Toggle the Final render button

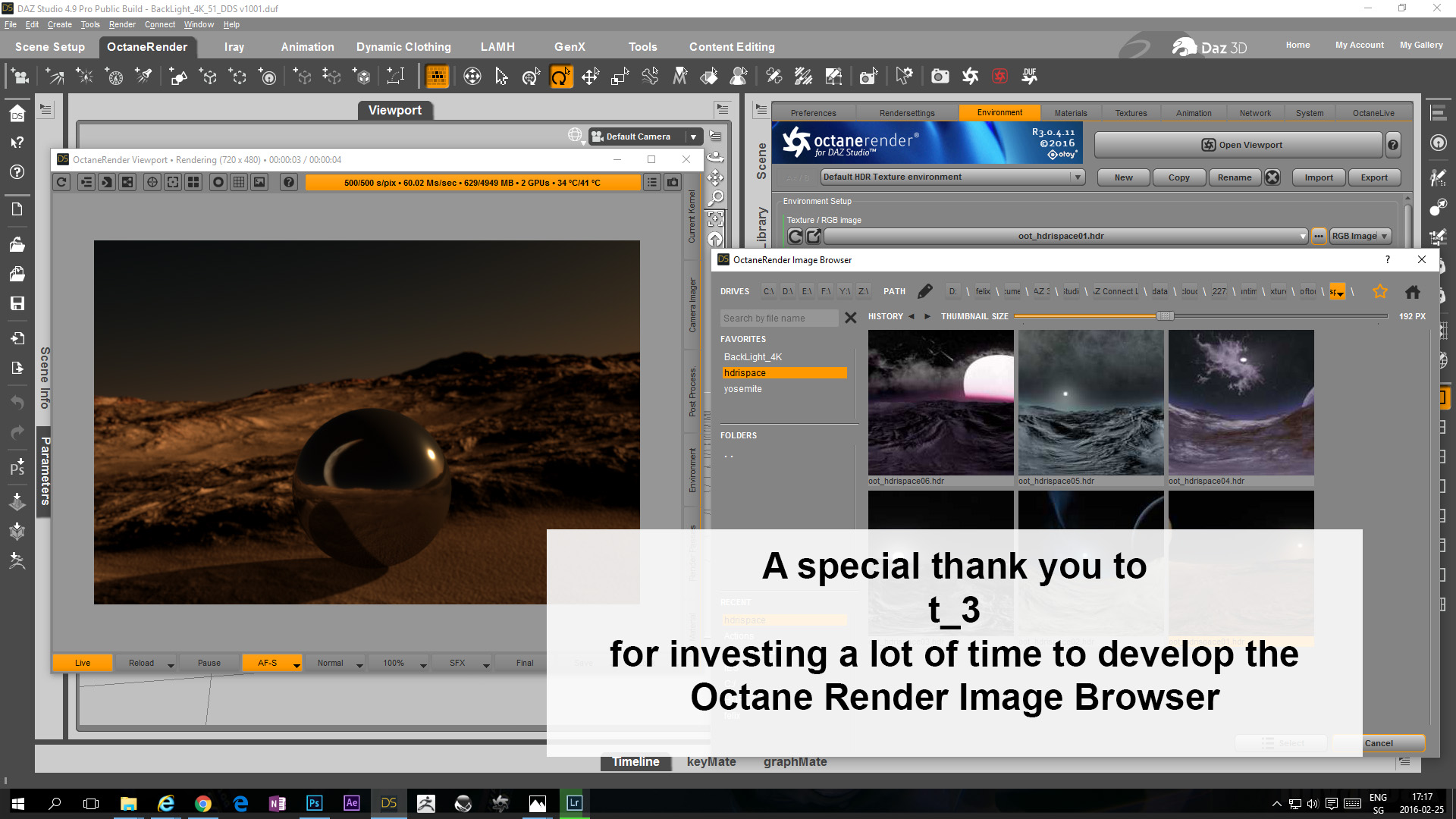525,663
